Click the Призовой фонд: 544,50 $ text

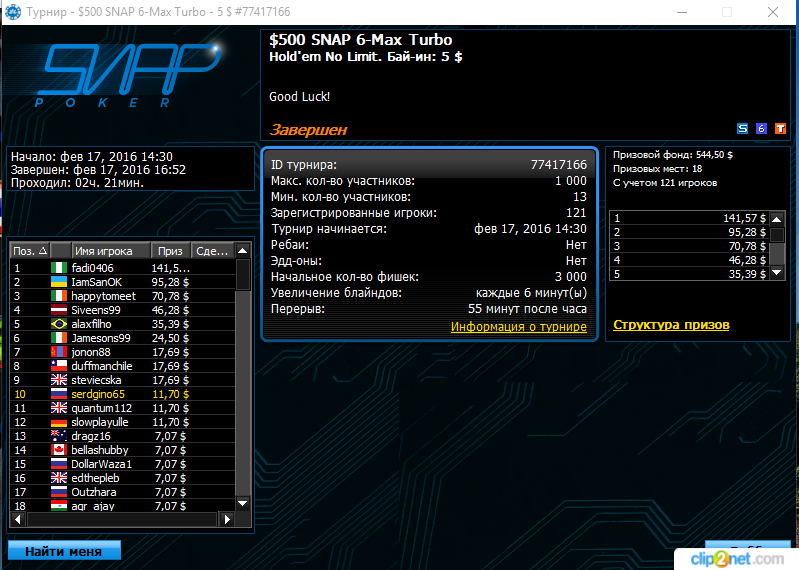(673, 155)
